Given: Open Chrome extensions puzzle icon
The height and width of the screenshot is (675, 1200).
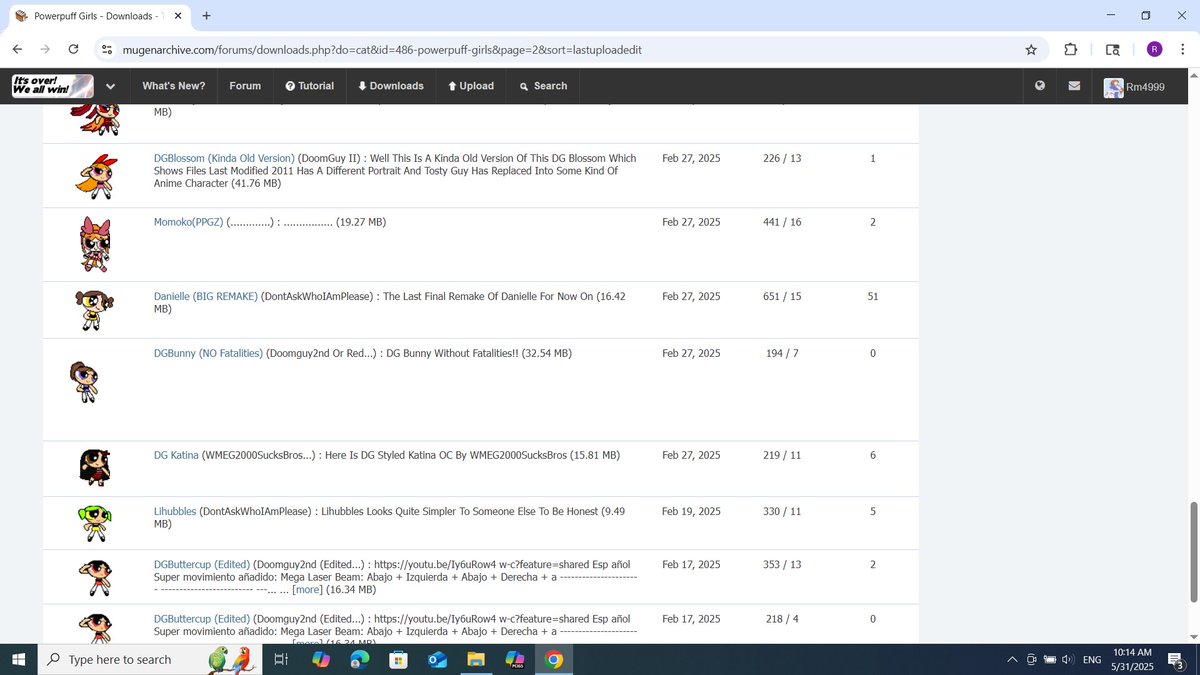Looking at the screenshot, I should click(x=1071, y=49).
